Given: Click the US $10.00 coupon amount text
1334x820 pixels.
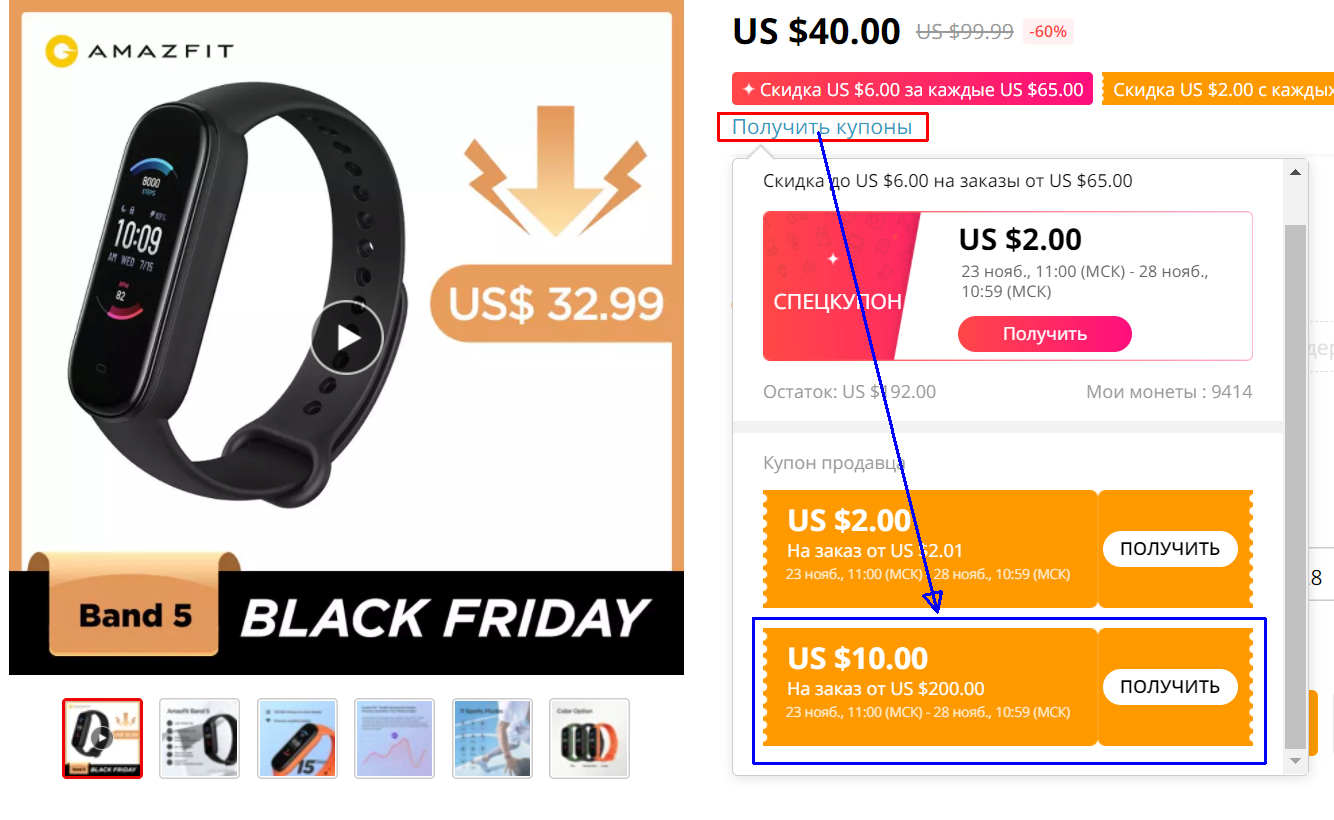Looking at the screenshot, I should coord(858,658).
